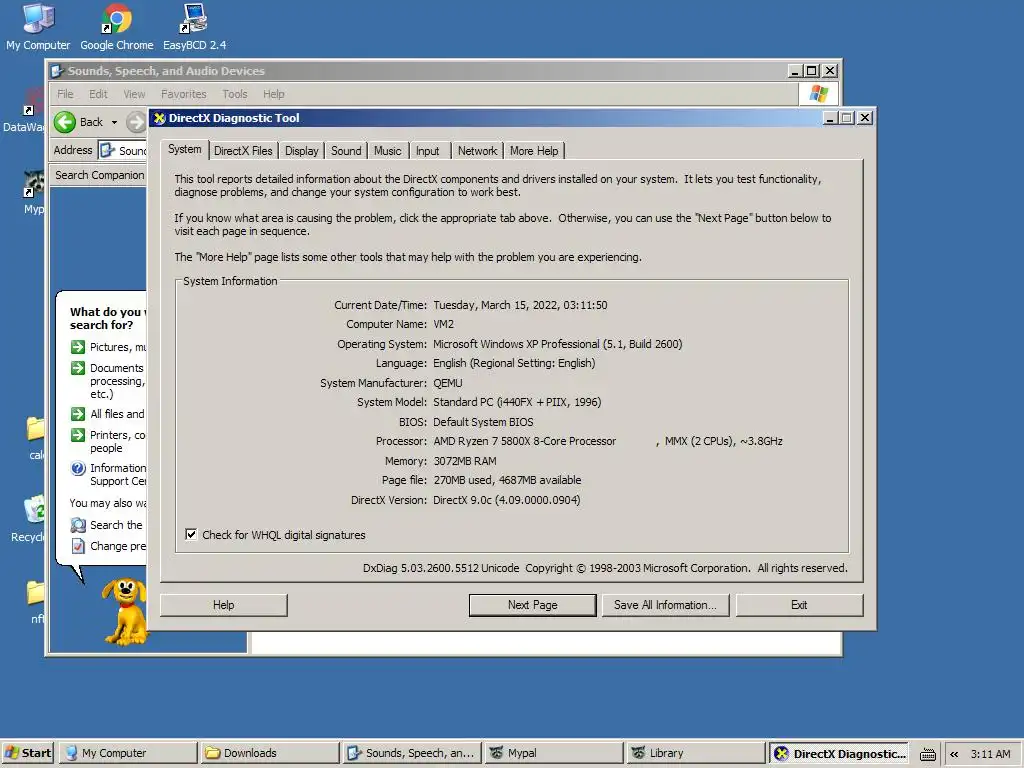Open the View menu in Sounds window
Image resolution: width=1024 pixels, height=768 pixels.
tap(134, 94)
